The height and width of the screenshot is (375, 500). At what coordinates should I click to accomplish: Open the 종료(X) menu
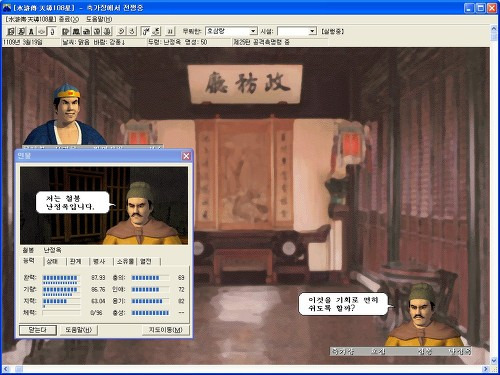click(69, 19)
